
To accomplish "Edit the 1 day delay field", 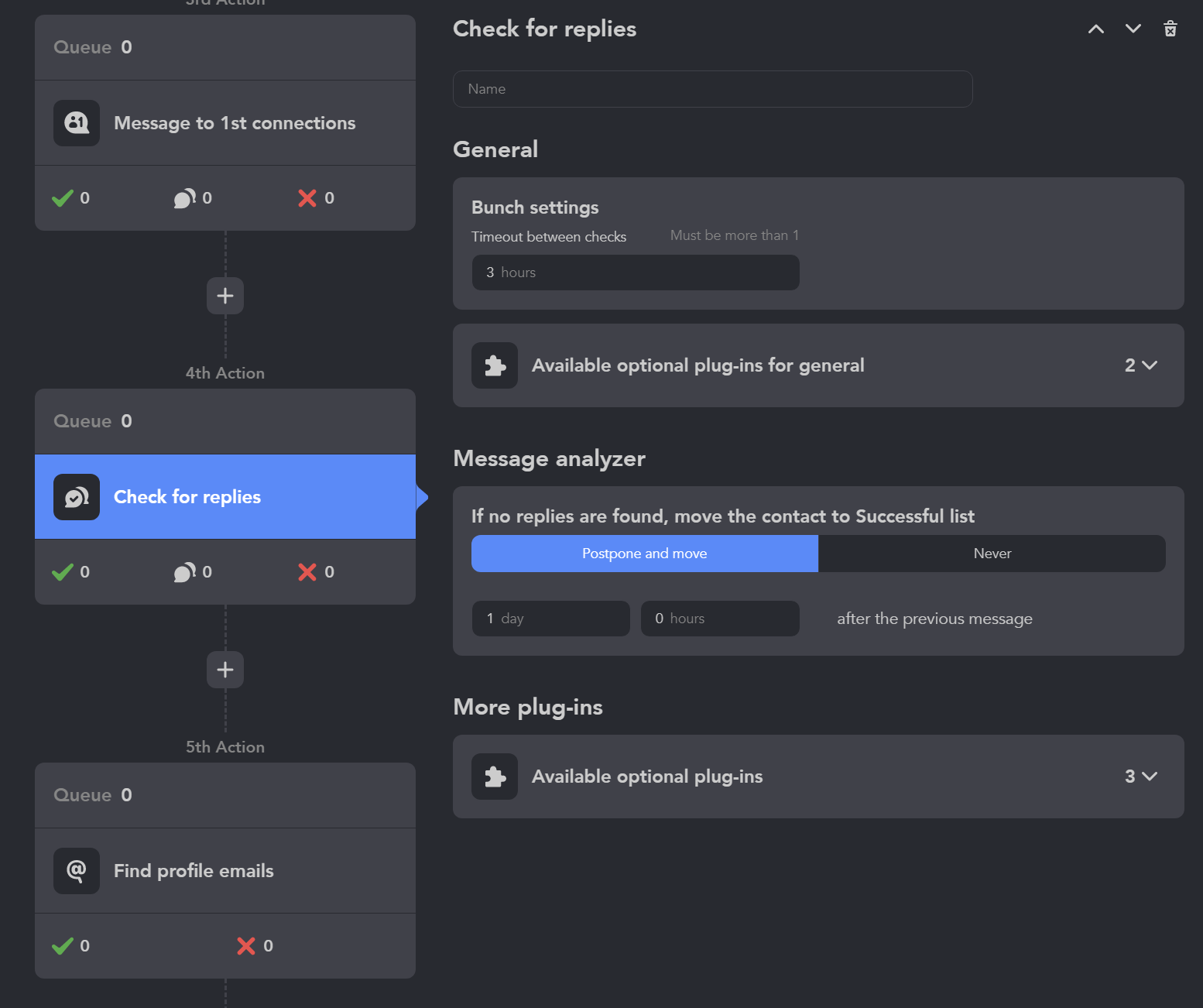I will (550, 619).
